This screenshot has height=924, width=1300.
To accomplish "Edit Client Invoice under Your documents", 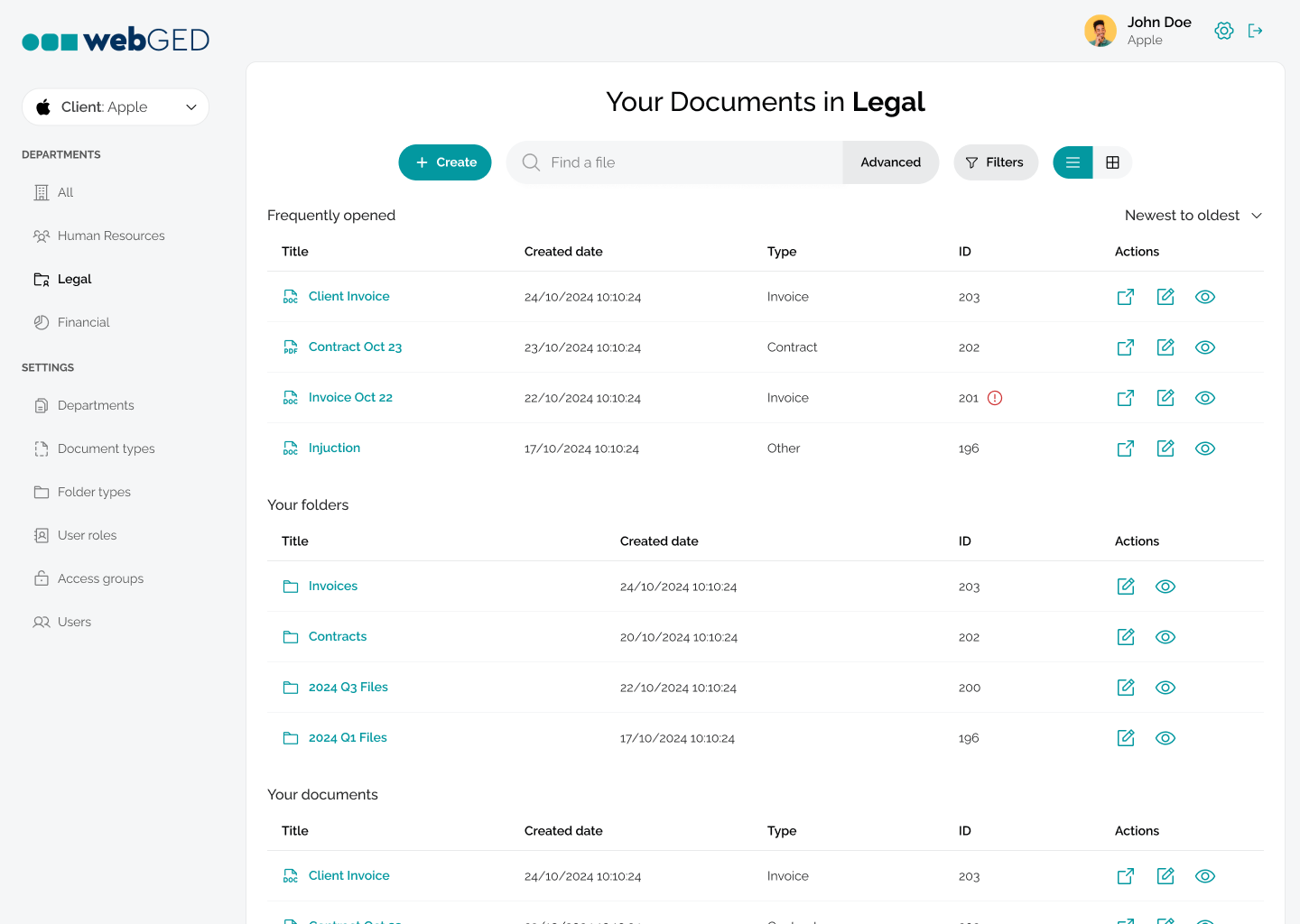I will (1165, 876).
